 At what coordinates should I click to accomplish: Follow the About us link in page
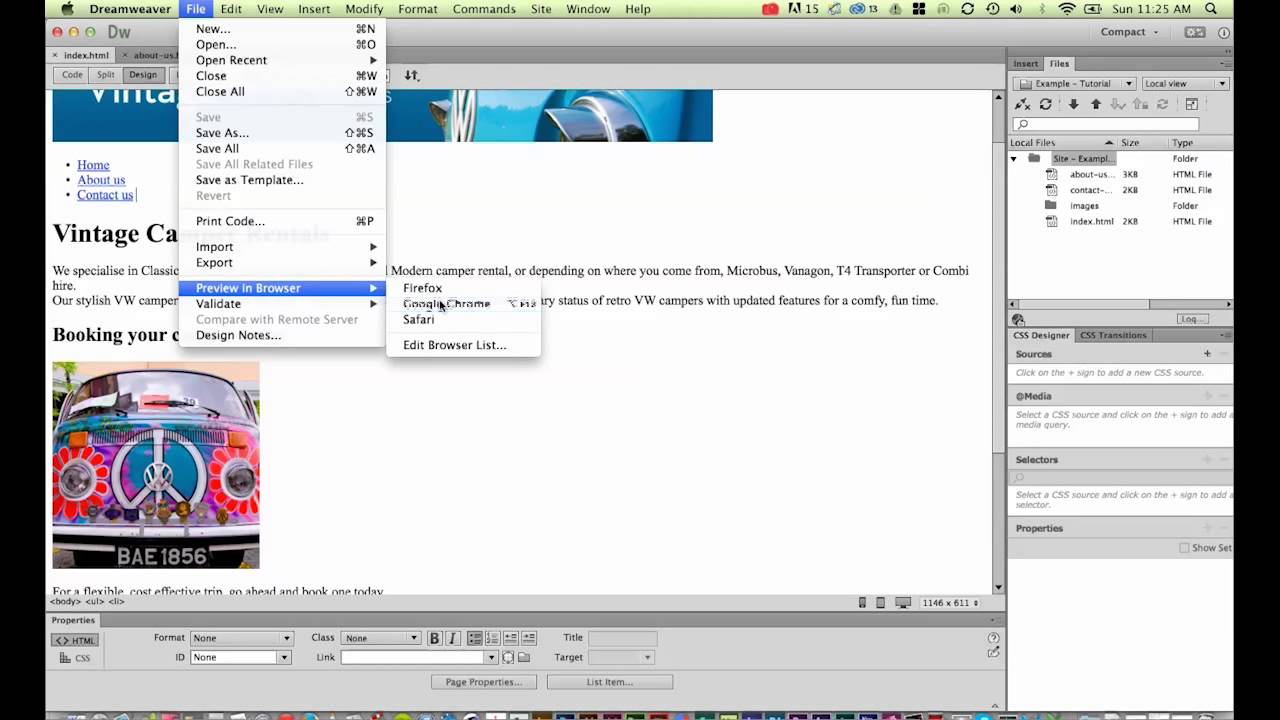[x=101, y=180]
